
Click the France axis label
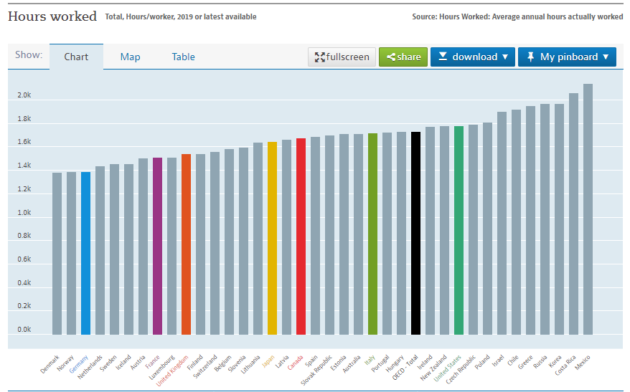pos(153,362)
